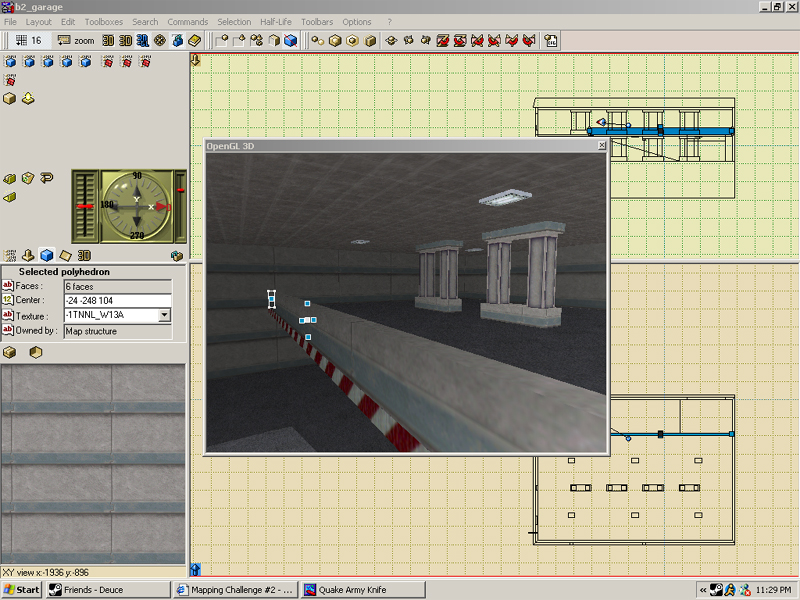Click the Center coordinates input field

pyautogui.click(x=117, y=300)
